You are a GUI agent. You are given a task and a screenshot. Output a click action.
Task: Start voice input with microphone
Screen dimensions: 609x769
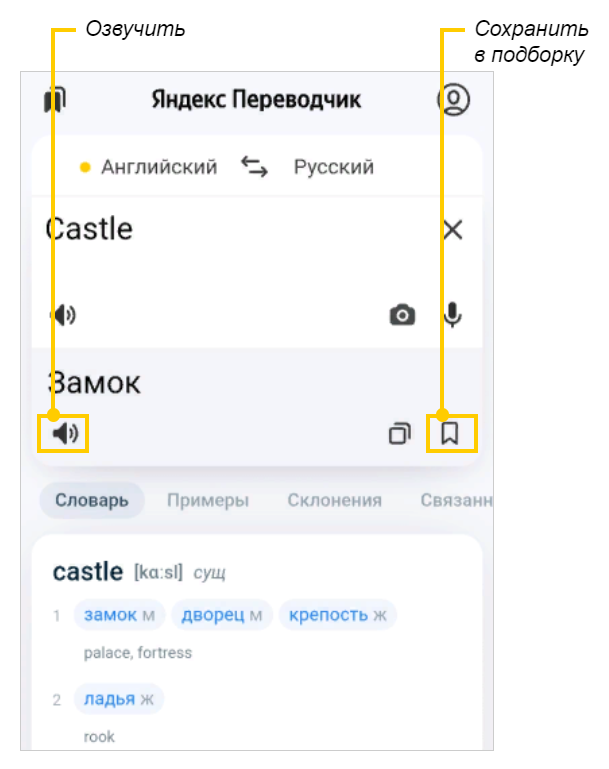click(453, 316)
